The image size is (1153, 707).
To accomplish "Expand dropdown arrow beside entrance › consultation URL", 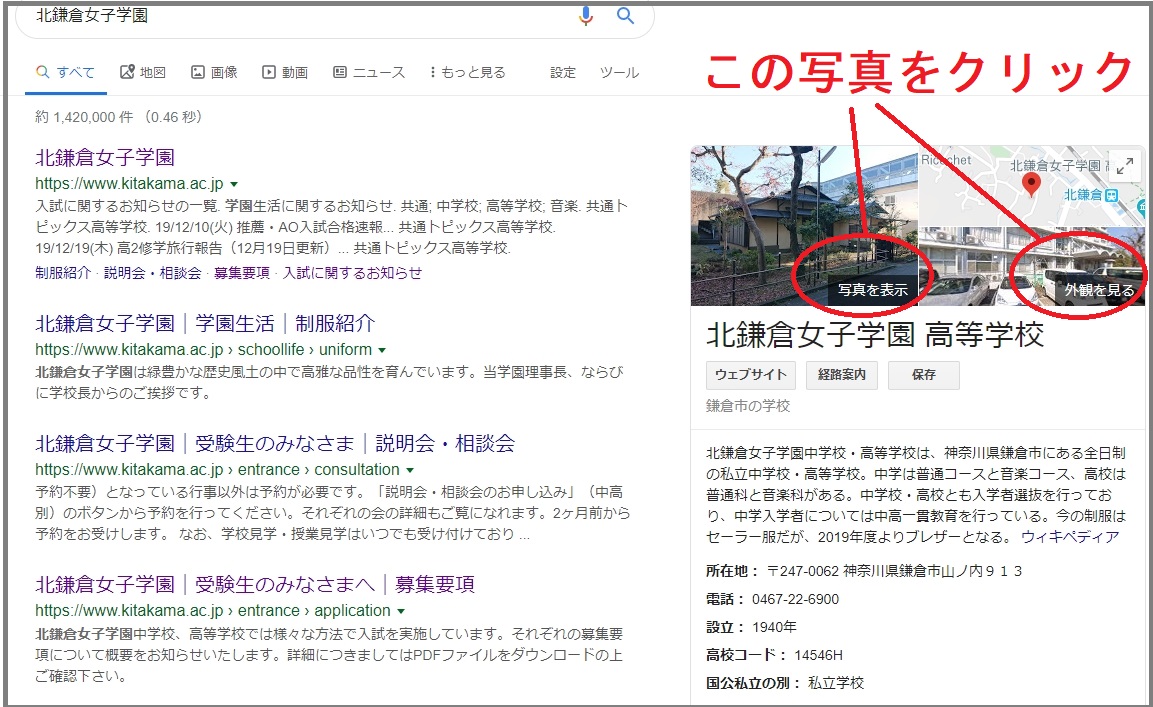I will tap(410, 470).
